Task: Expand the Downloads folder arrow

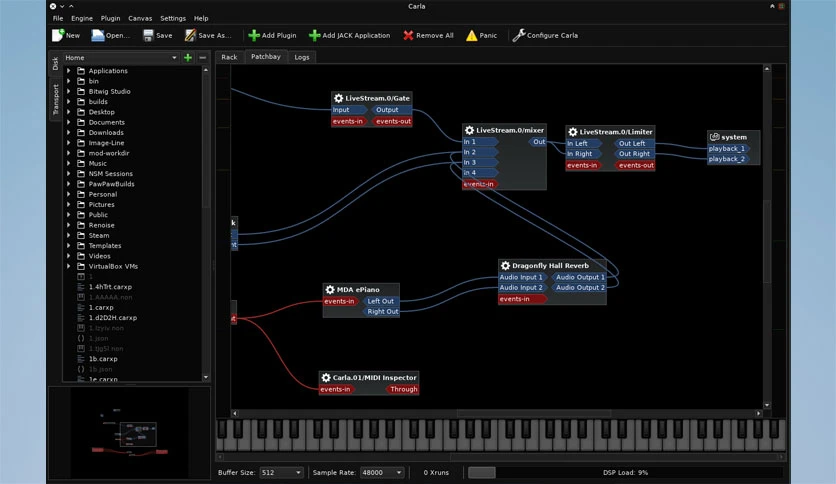Action: click(69, 132)
